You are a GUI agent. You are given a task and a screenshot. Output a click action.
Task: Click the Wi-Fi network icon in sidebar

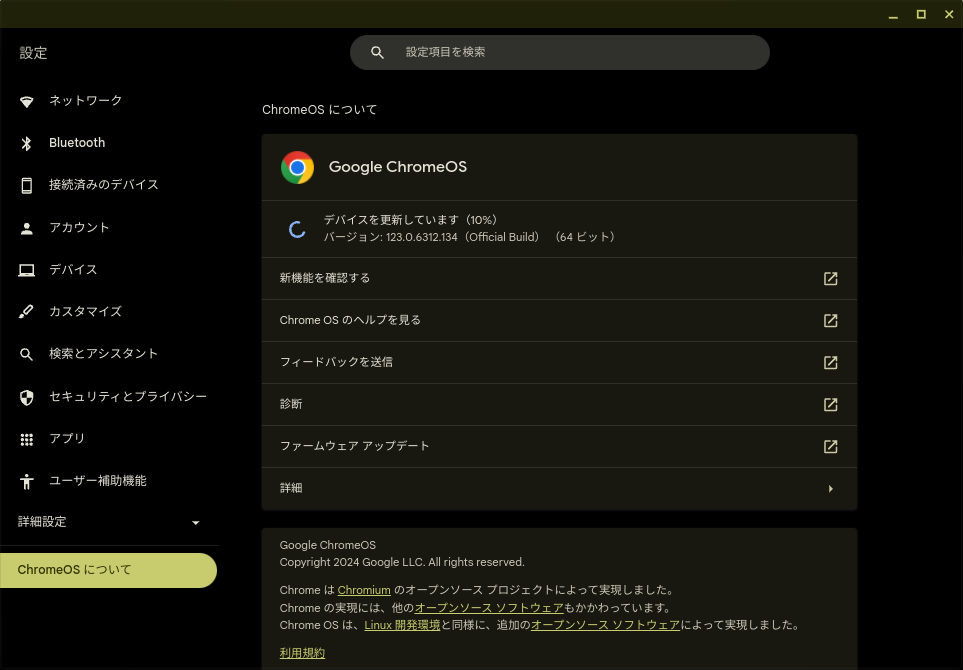point(26,101)
